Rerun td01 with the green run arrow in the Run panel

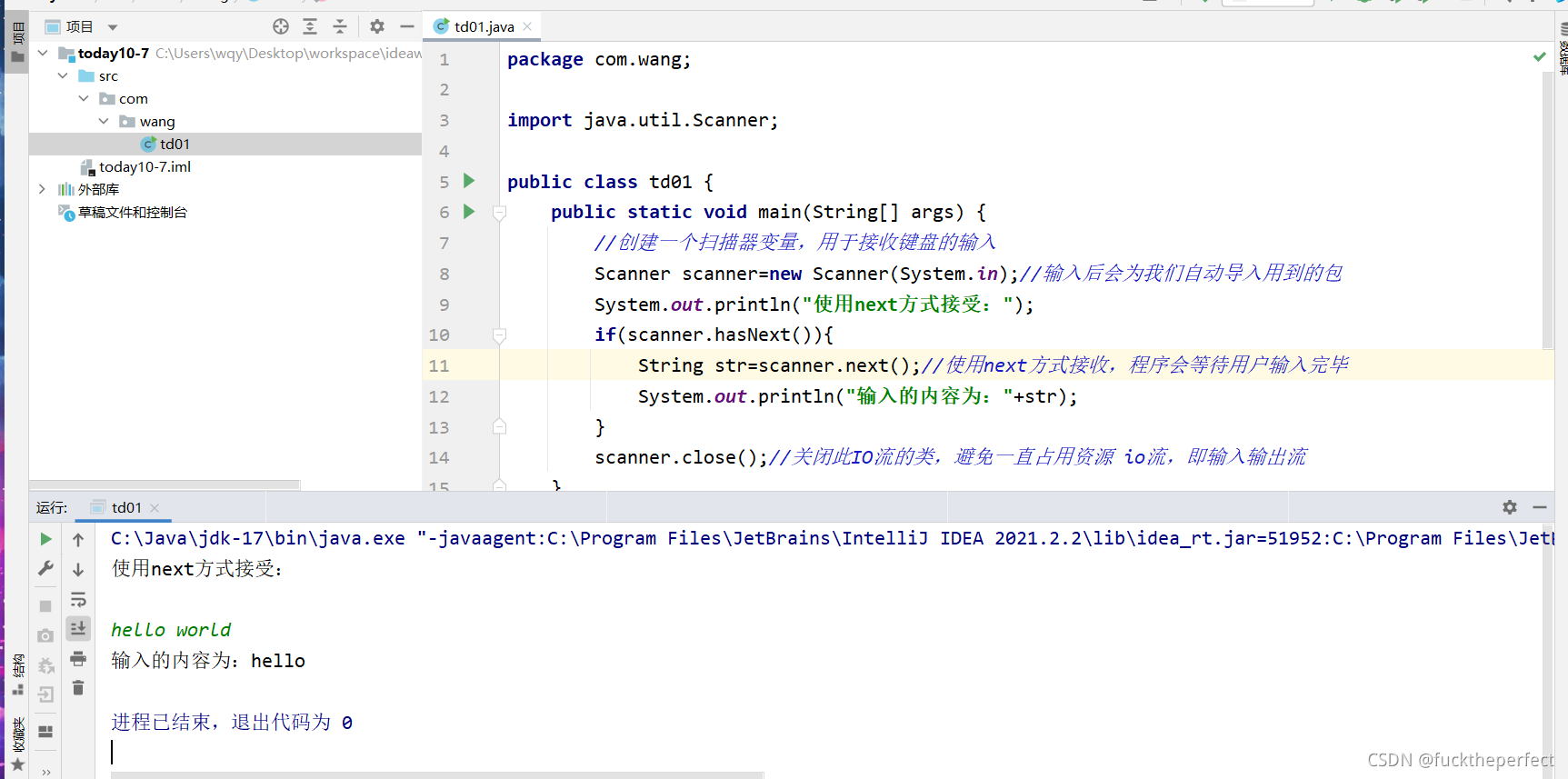tap(45, 539)
